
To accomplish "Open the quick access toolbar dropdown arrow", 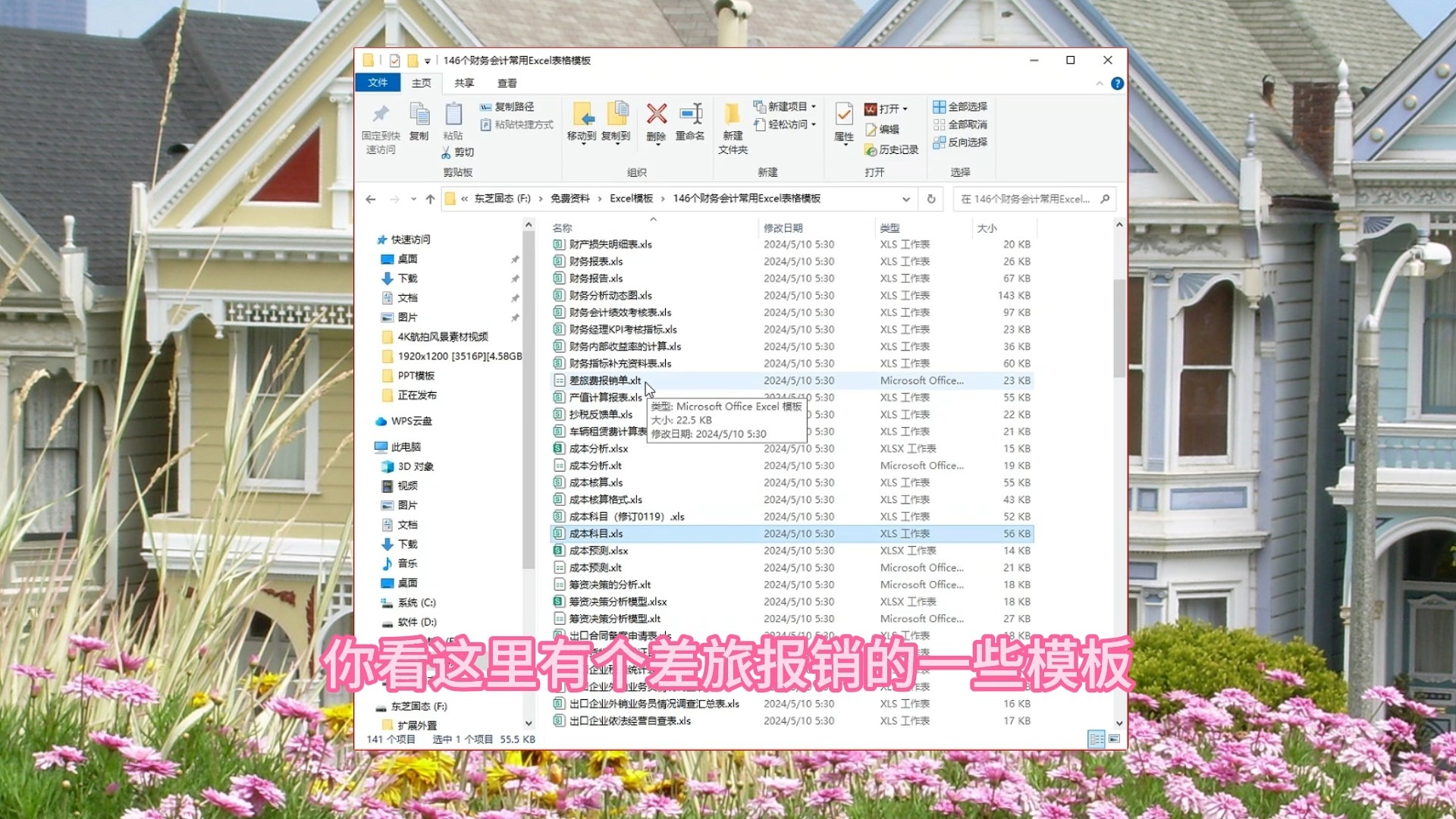I will pyautogui.click(x=428, y=60).
